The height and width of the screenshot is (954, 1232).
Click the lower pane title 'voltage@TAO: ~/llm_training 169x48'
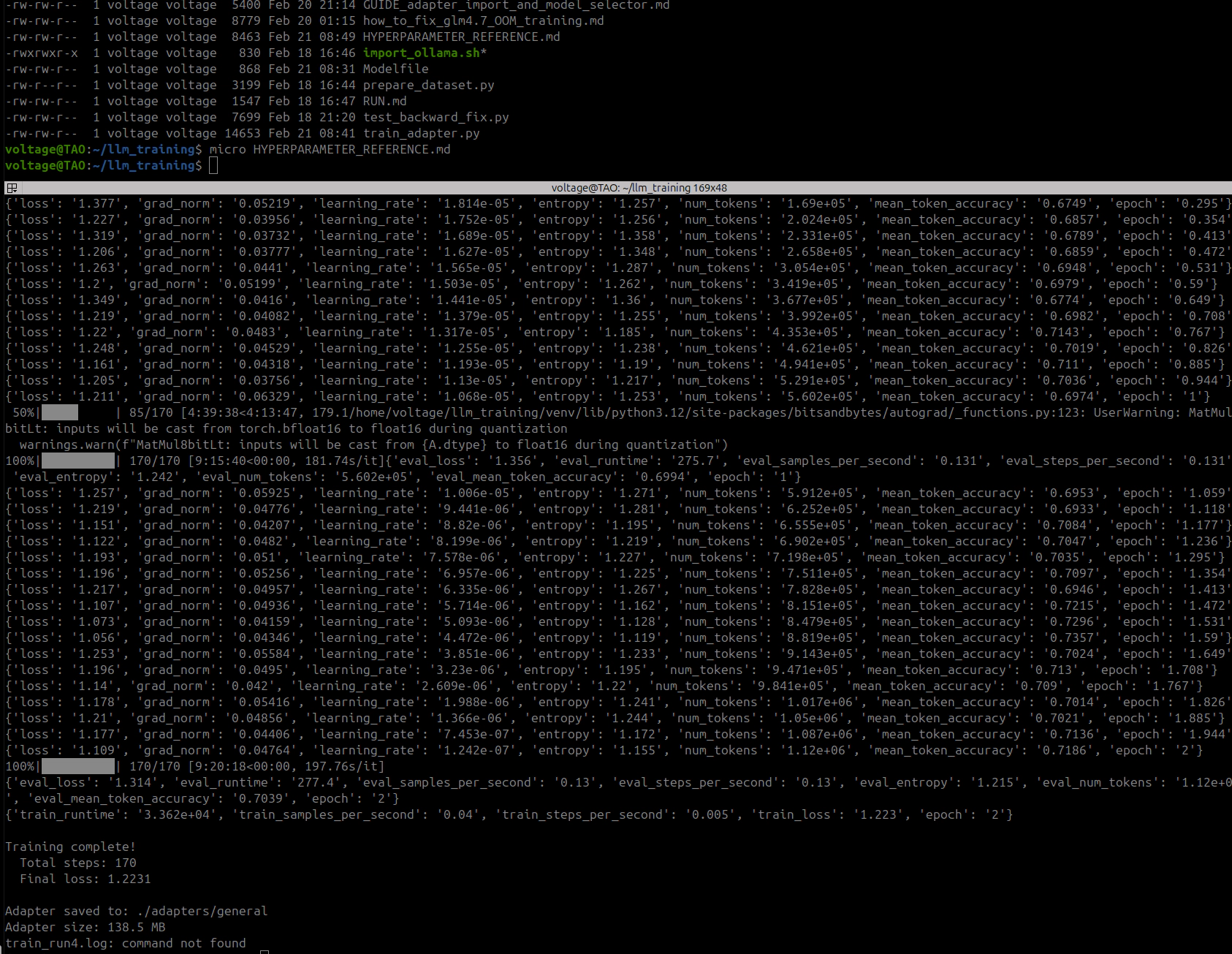click(639, 188)
